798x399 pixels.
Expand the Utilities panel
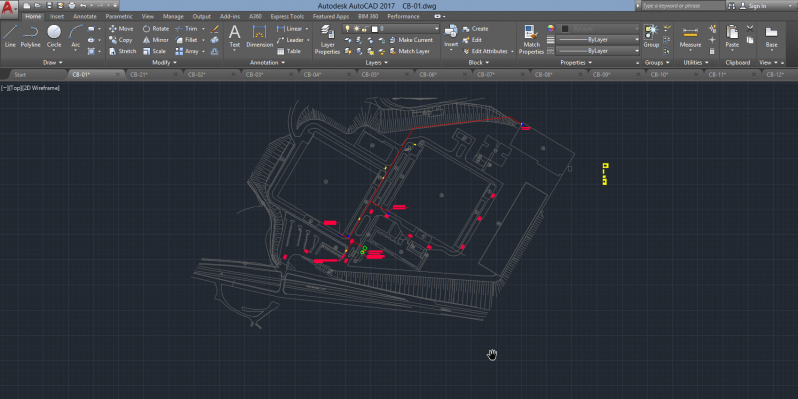point(695,63)
